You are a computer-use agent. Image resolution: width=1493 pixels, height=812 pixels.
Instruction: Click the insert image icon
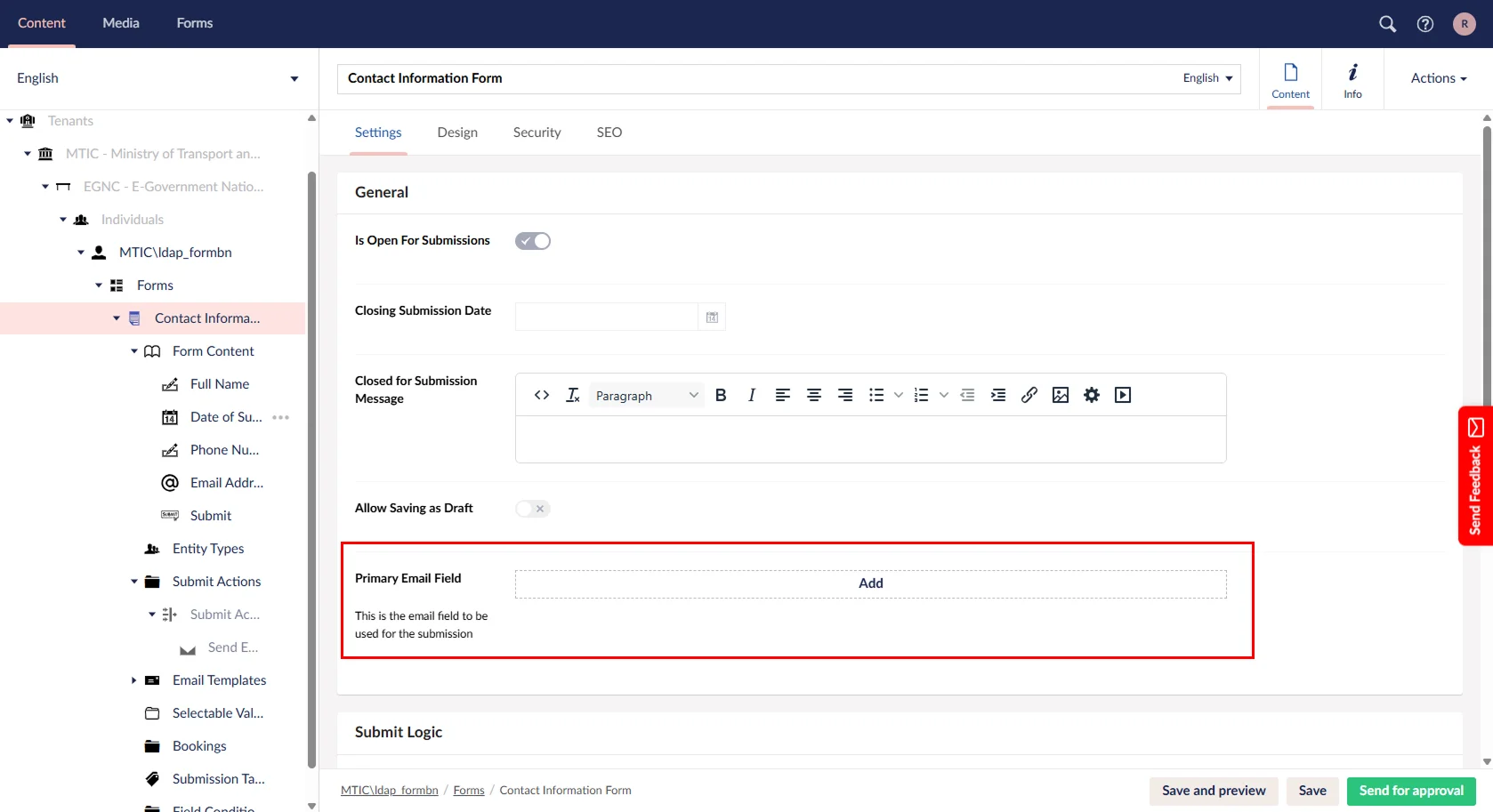click(1060, 396)
